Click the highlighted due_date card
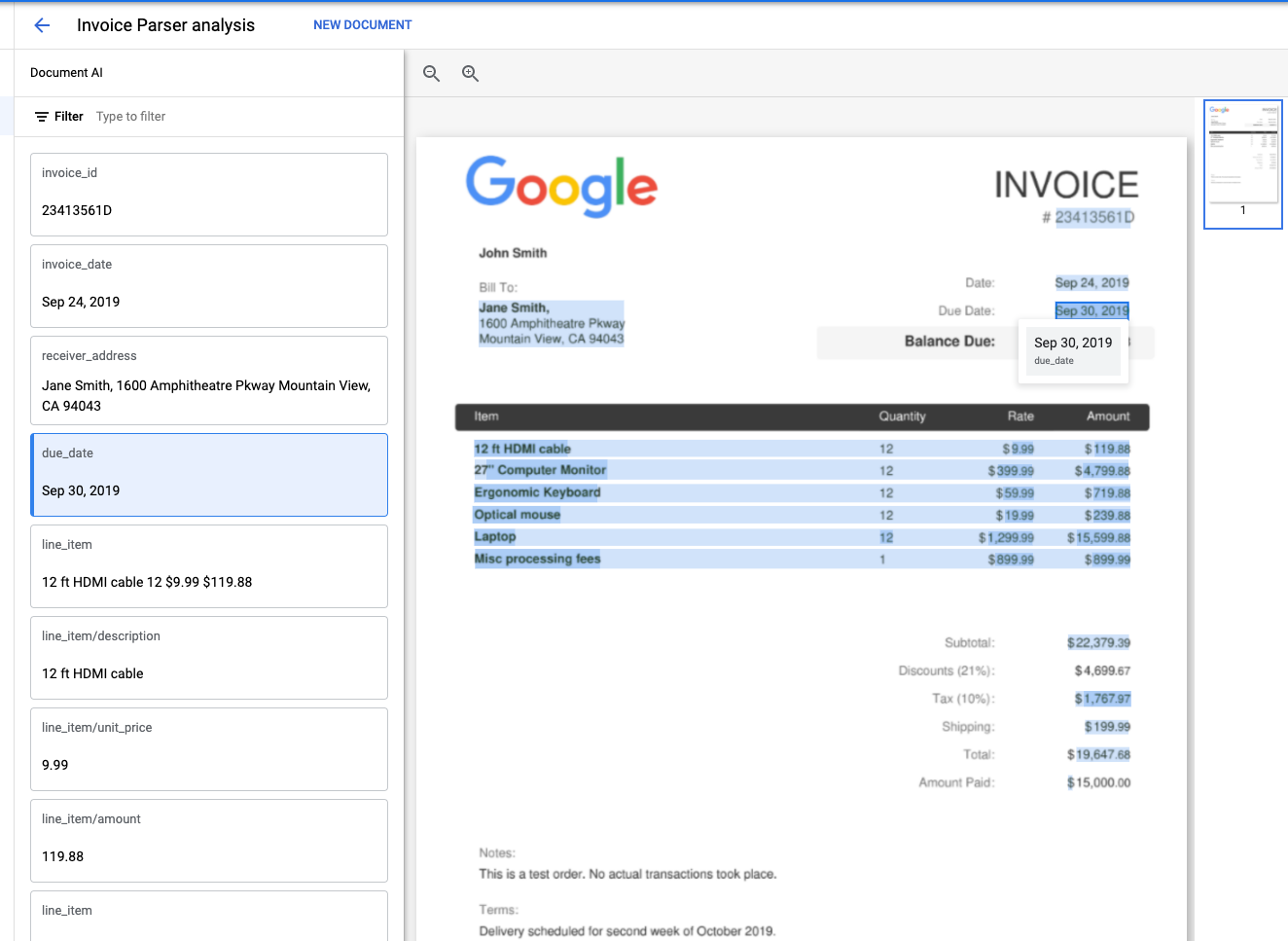 point(208,474)
